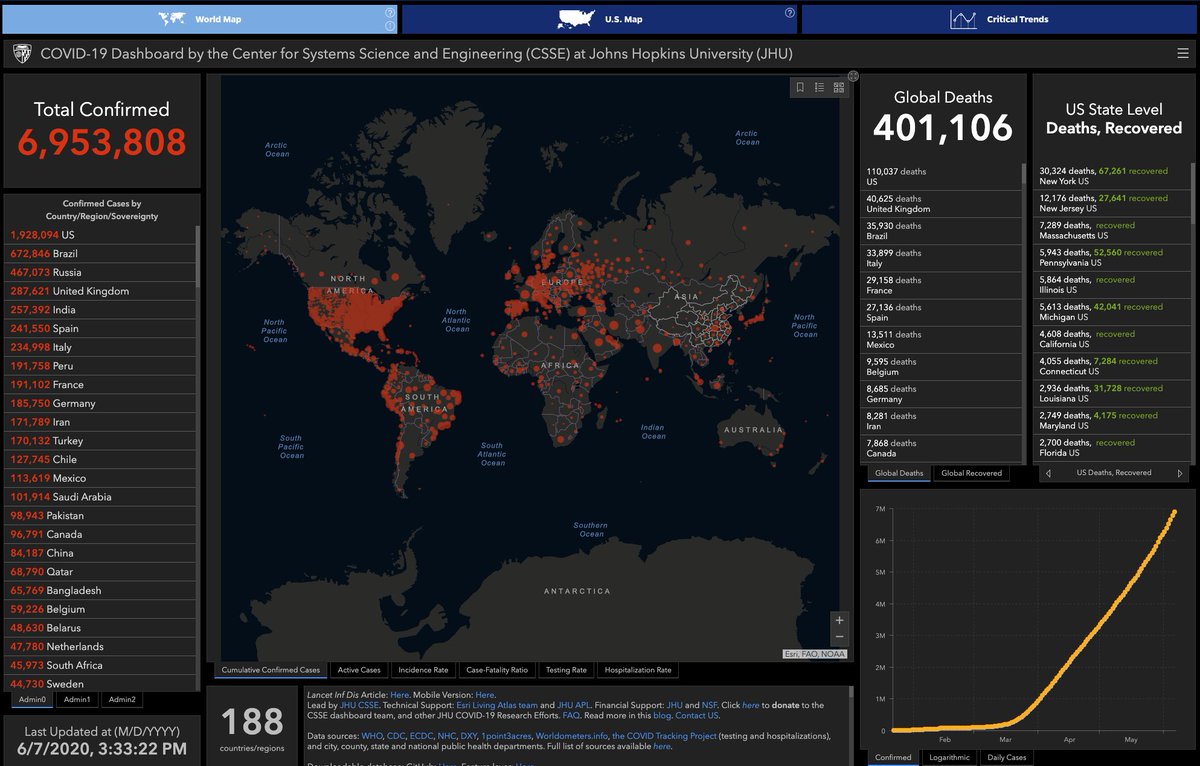Select Russia in confirmed cases list
Image resolution: width=1200 pixels, height=766 pixels.
pyautogui.click(x=100, y=272)
